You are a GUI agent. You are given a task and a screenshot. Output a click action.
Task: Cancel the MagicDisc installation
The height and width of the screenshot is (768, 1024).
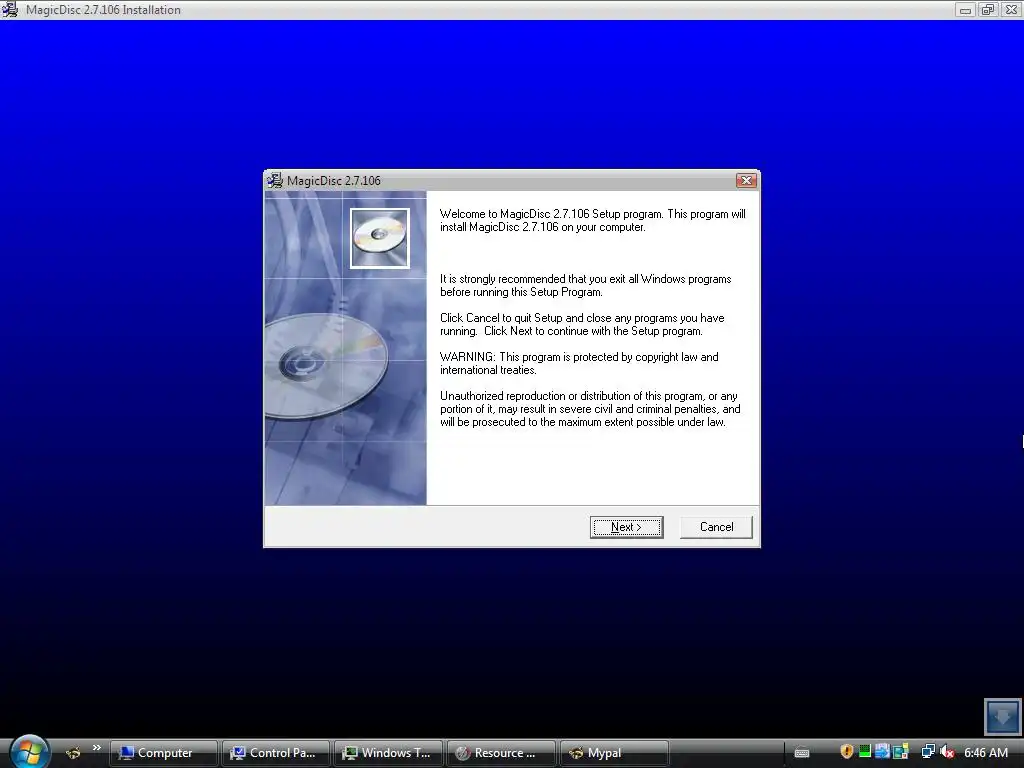coord(716,527)
